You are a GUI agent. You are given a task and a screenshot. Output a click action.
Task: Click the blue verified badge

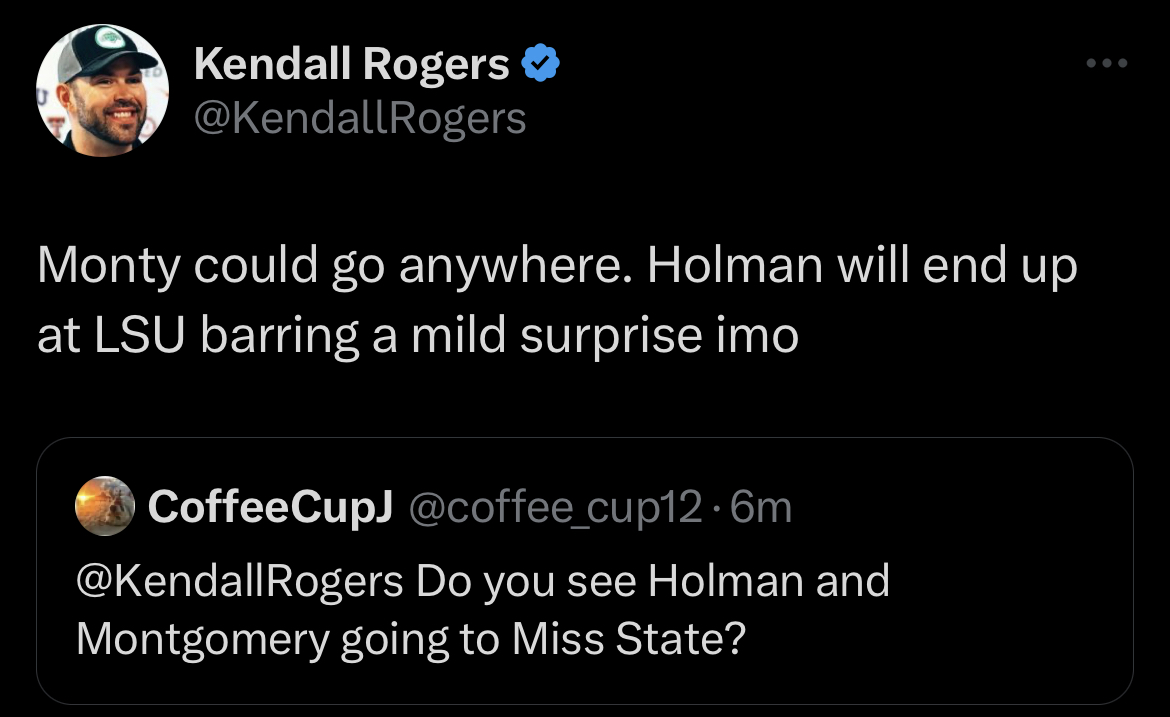coord(541,65)
